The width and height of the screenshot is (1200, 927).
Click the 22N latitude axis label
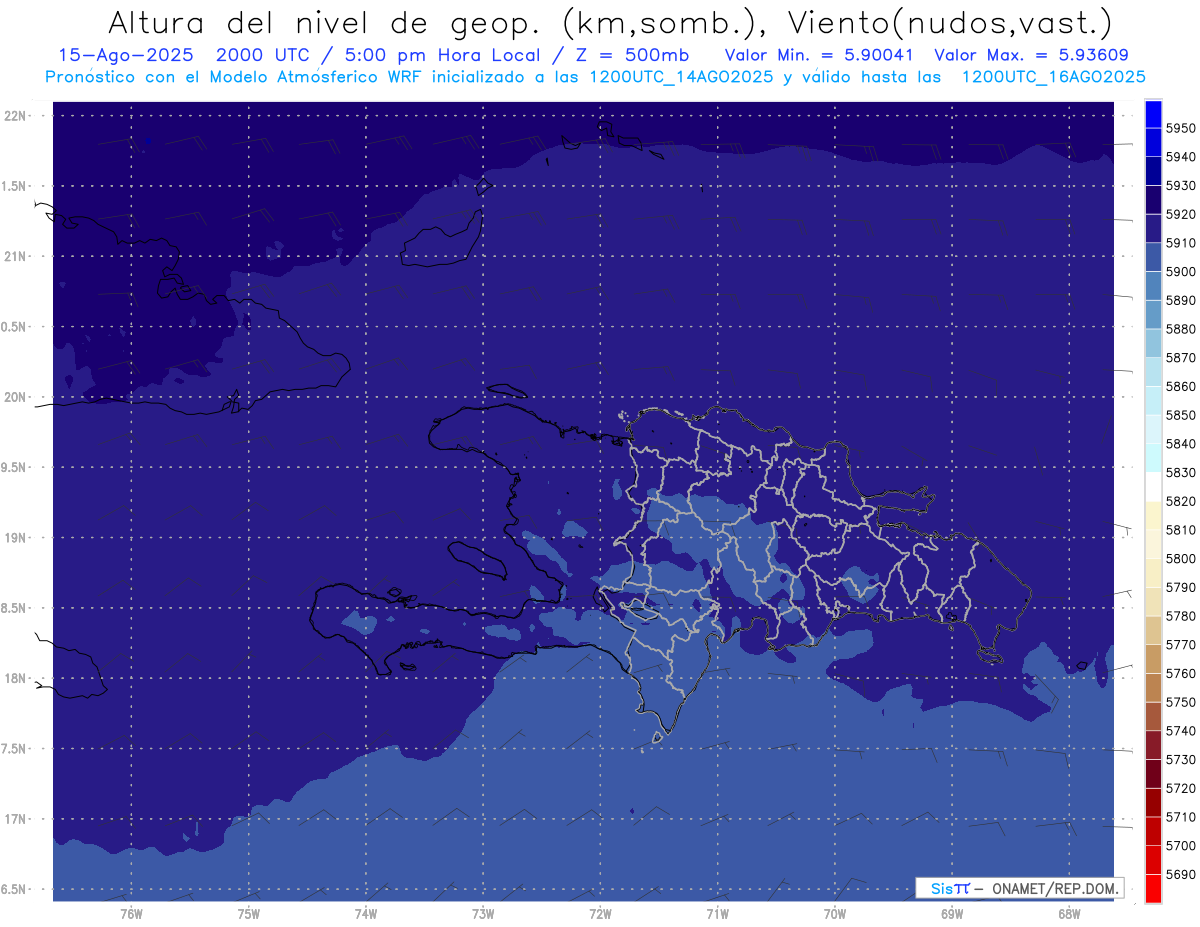tap(17, 115)
